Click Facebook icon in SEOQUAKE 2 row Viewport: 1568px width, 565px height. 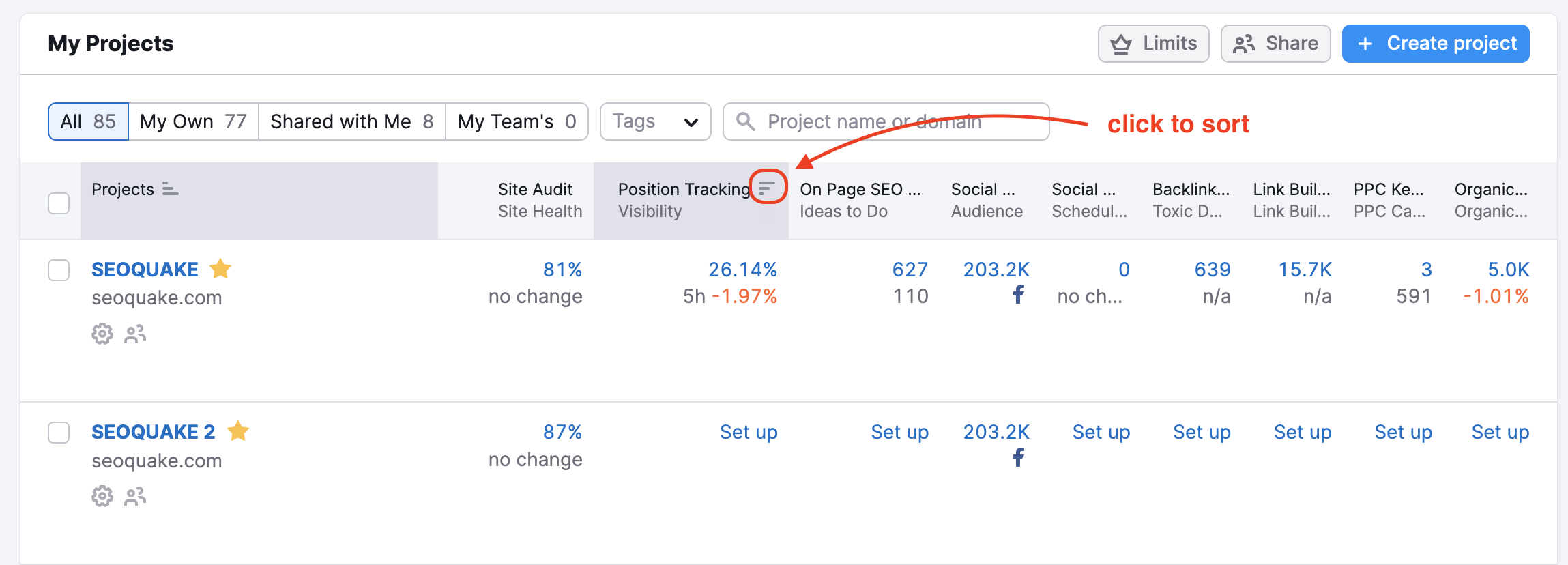1018,457
